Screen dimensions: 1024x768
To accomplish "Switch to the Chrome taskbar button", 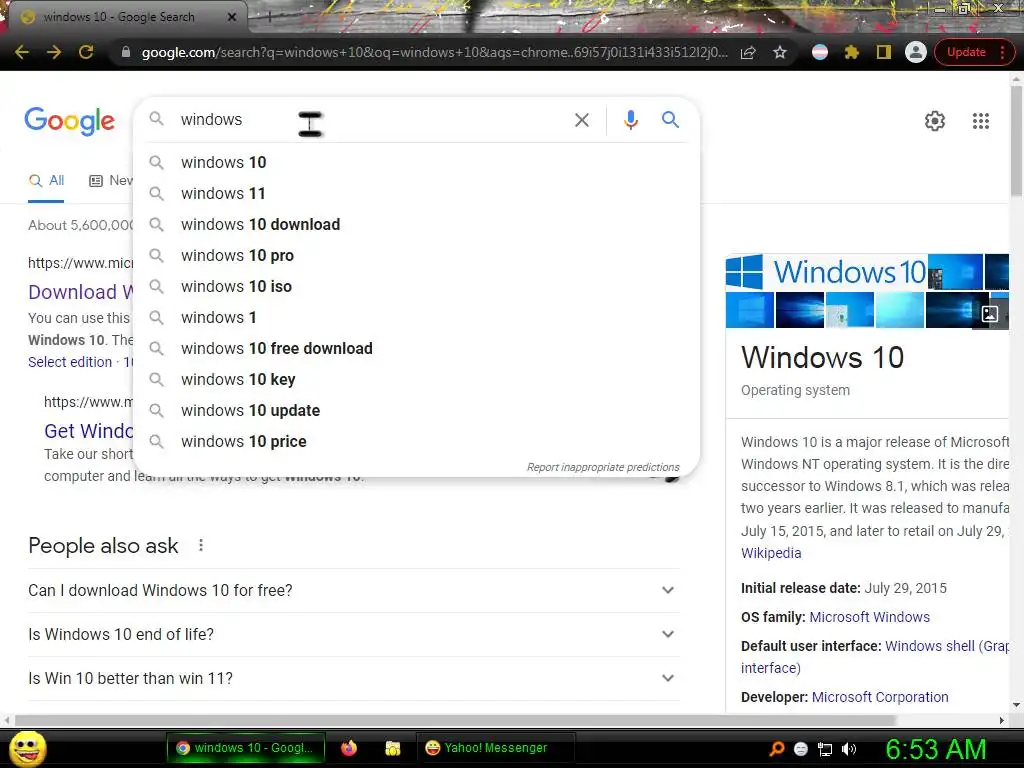I will 246,748.
